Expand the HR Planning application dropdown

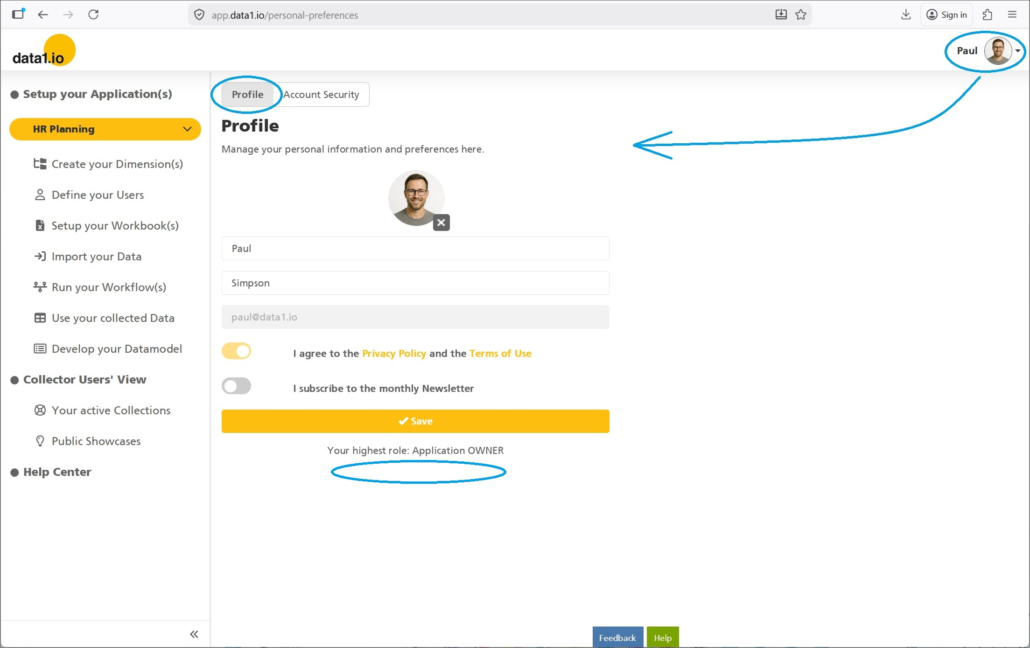pyautogui.click(x=187, y=129)
